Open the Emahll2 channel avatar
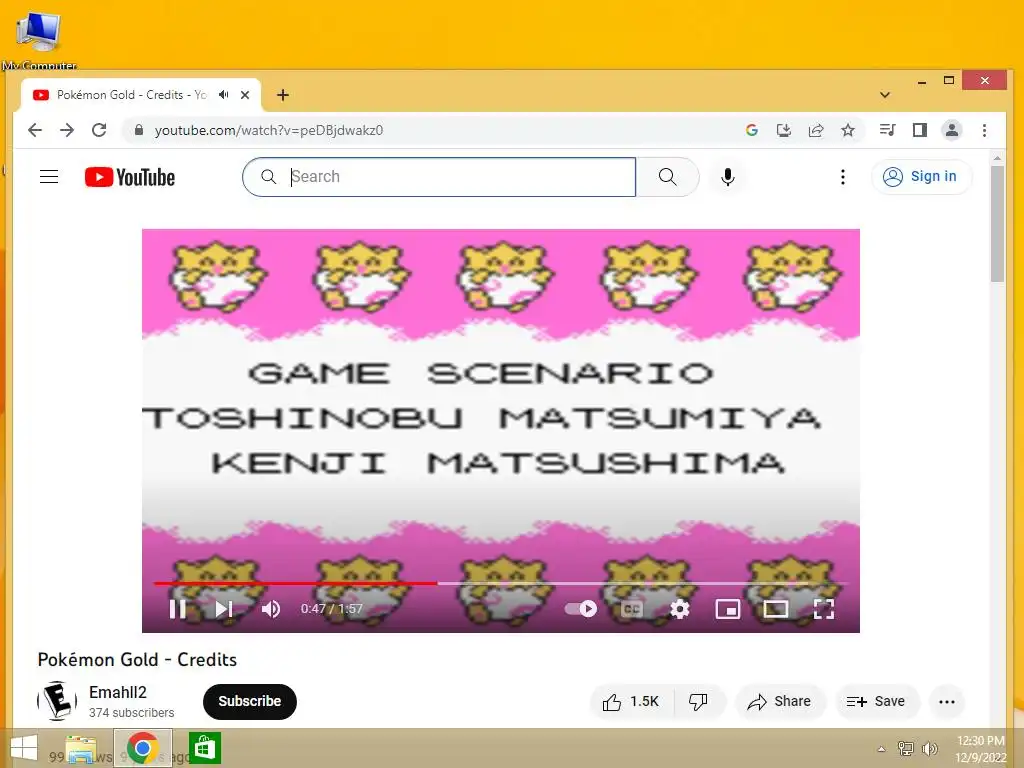 coord(57,701)
